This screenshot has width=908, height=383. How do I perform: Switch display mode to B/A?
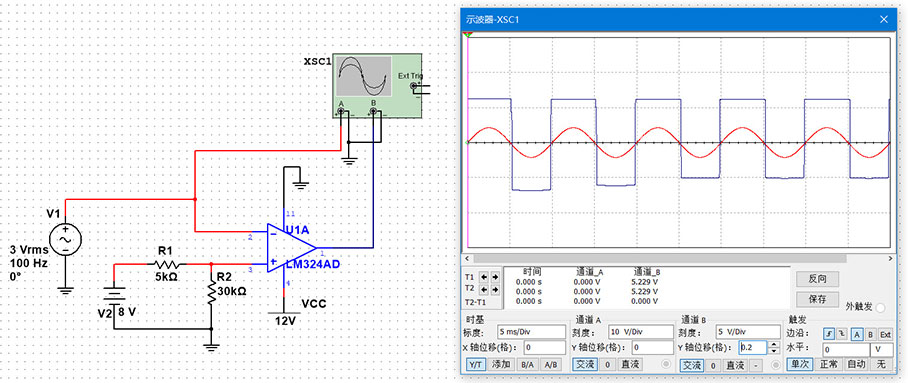[527, 365]
